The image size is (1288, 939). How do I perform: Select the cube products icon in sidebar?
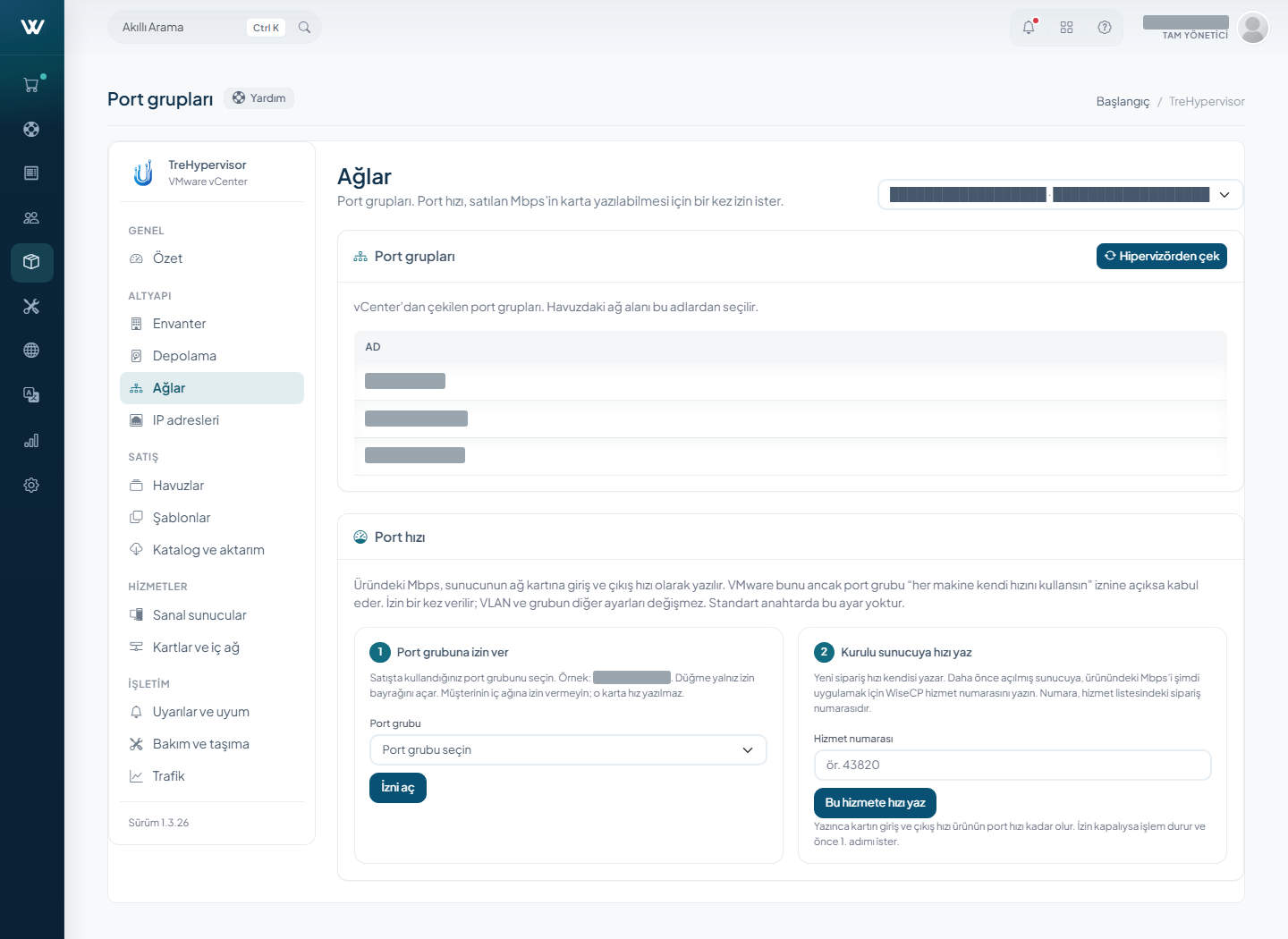pos(31,262)
